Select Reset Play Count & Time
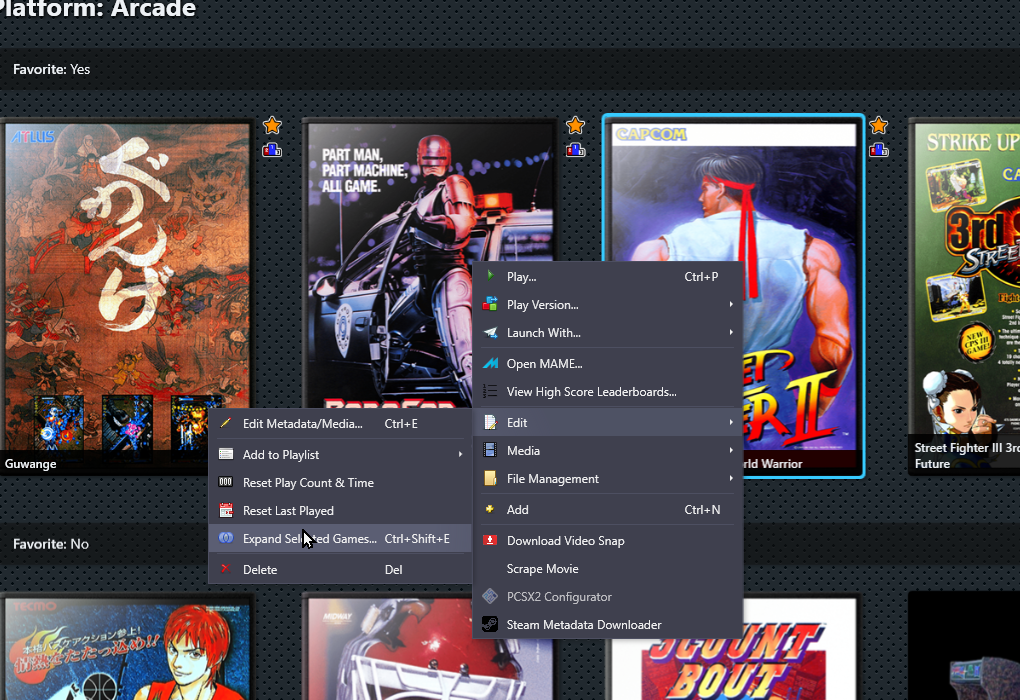 pos(340,483)
